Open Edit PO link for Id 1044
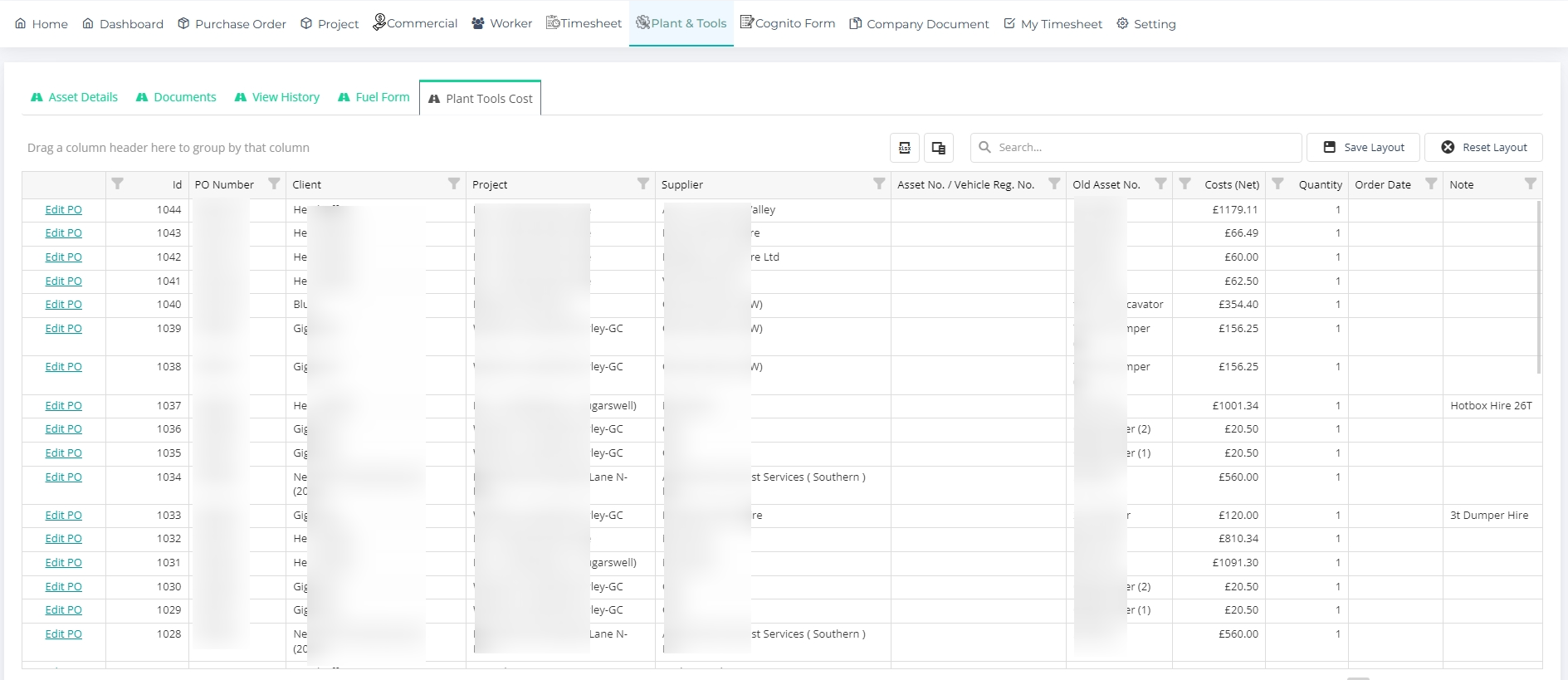This screenshot has width=1568, height=680. pyautogui.click(x=63, y=210)
